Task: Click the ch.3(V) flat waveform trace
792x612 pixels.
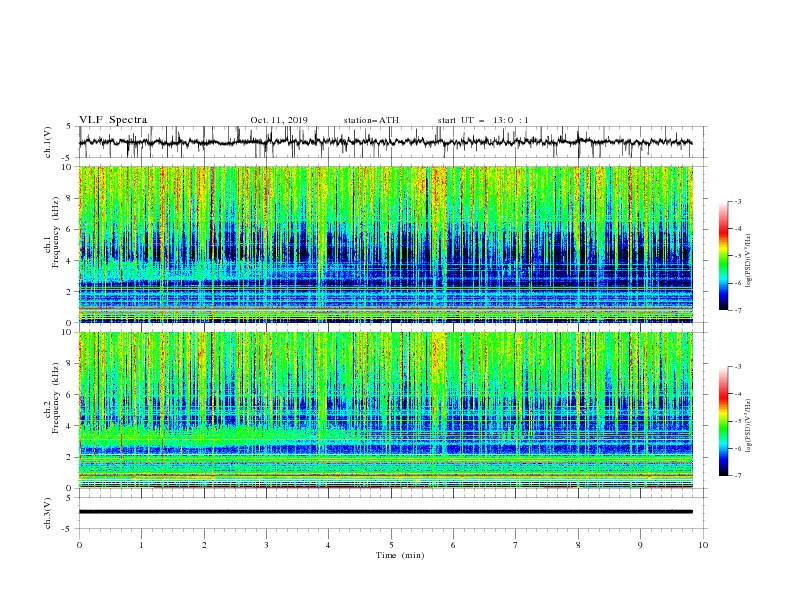Action: click(x=386, y=512)
